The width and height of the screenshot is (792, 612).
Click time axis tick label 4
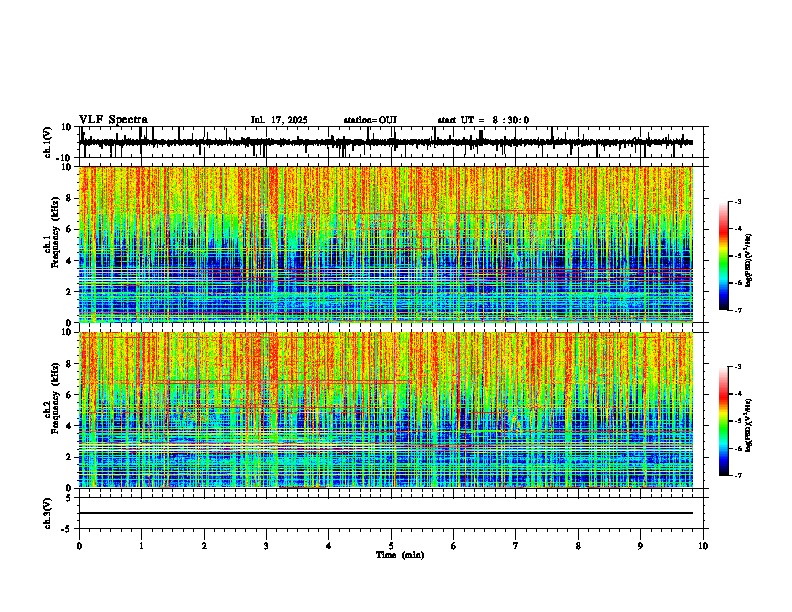tap(329, 546)
